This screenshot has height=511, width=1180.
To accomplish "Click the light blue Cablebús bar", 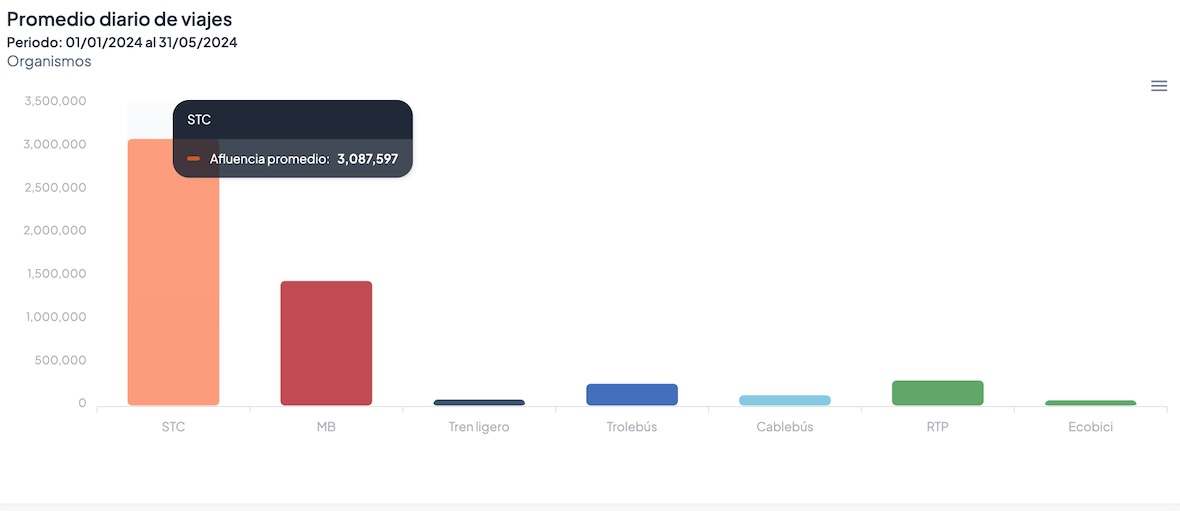I will (x=785, y=400).
